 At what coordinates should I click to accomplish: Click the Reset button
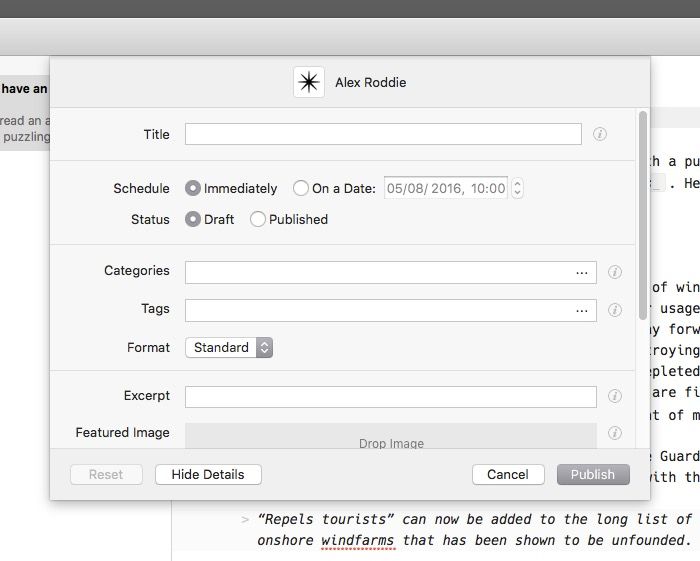(106, 474)
